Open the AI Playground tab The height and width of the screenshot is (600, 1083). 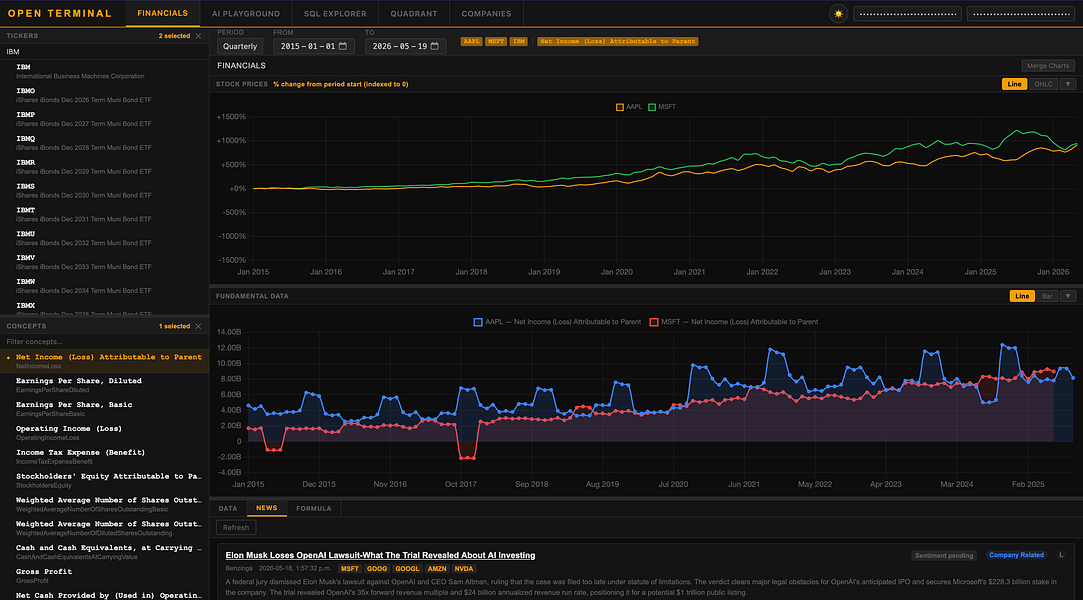[246, 14]
